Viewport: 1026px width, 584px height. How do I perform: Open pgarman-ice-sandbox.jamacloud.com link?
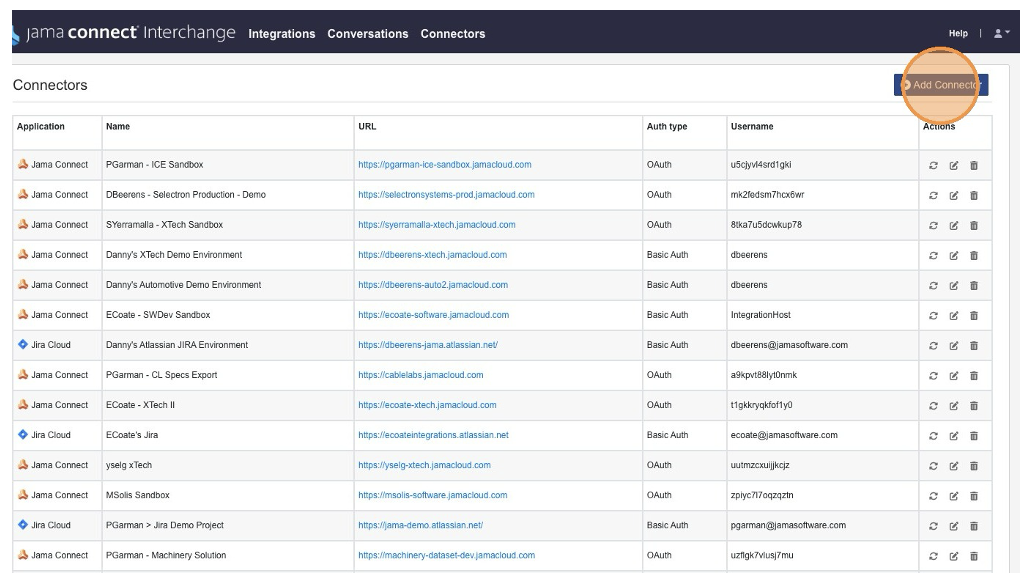[444, 165]
